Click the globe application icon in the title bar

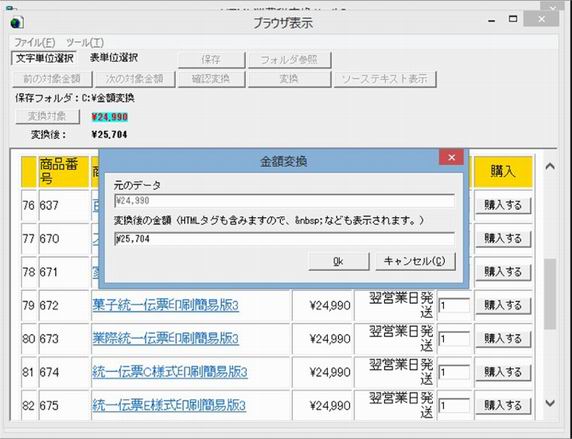pyautogui.click(x=17, y=23)
